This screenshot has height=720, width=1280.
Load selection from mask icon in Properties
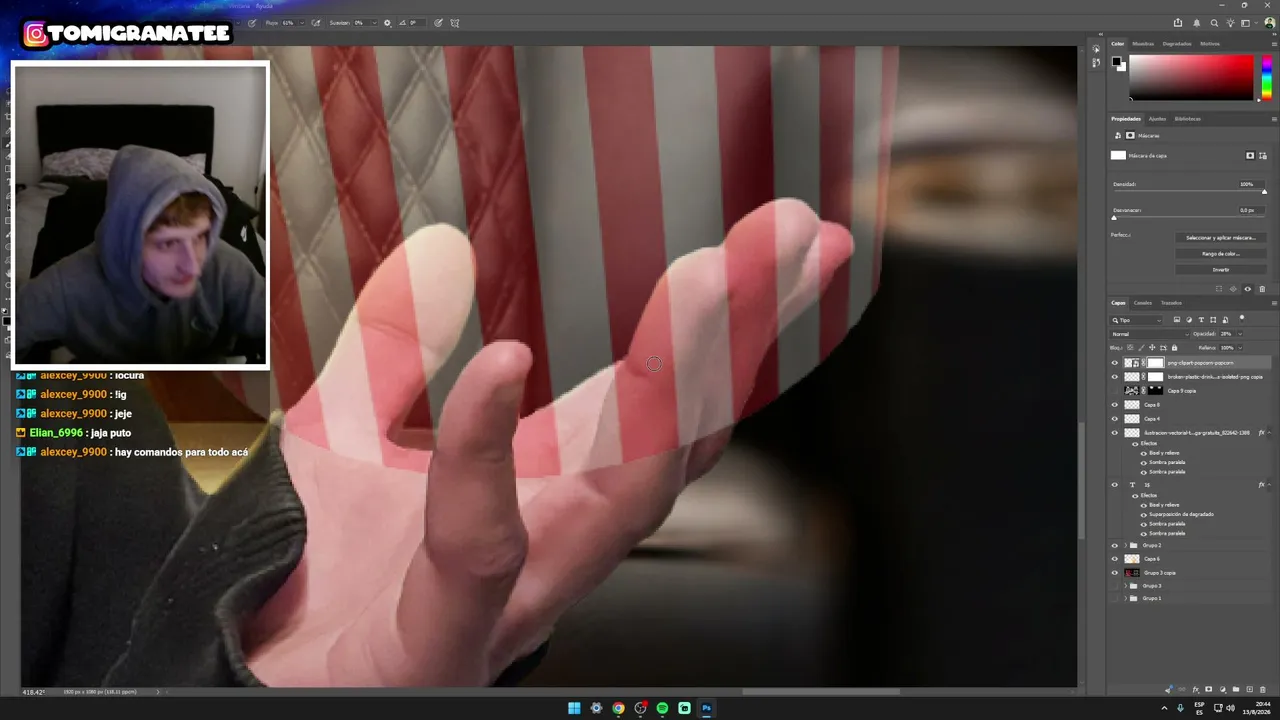pos(1219,289)
